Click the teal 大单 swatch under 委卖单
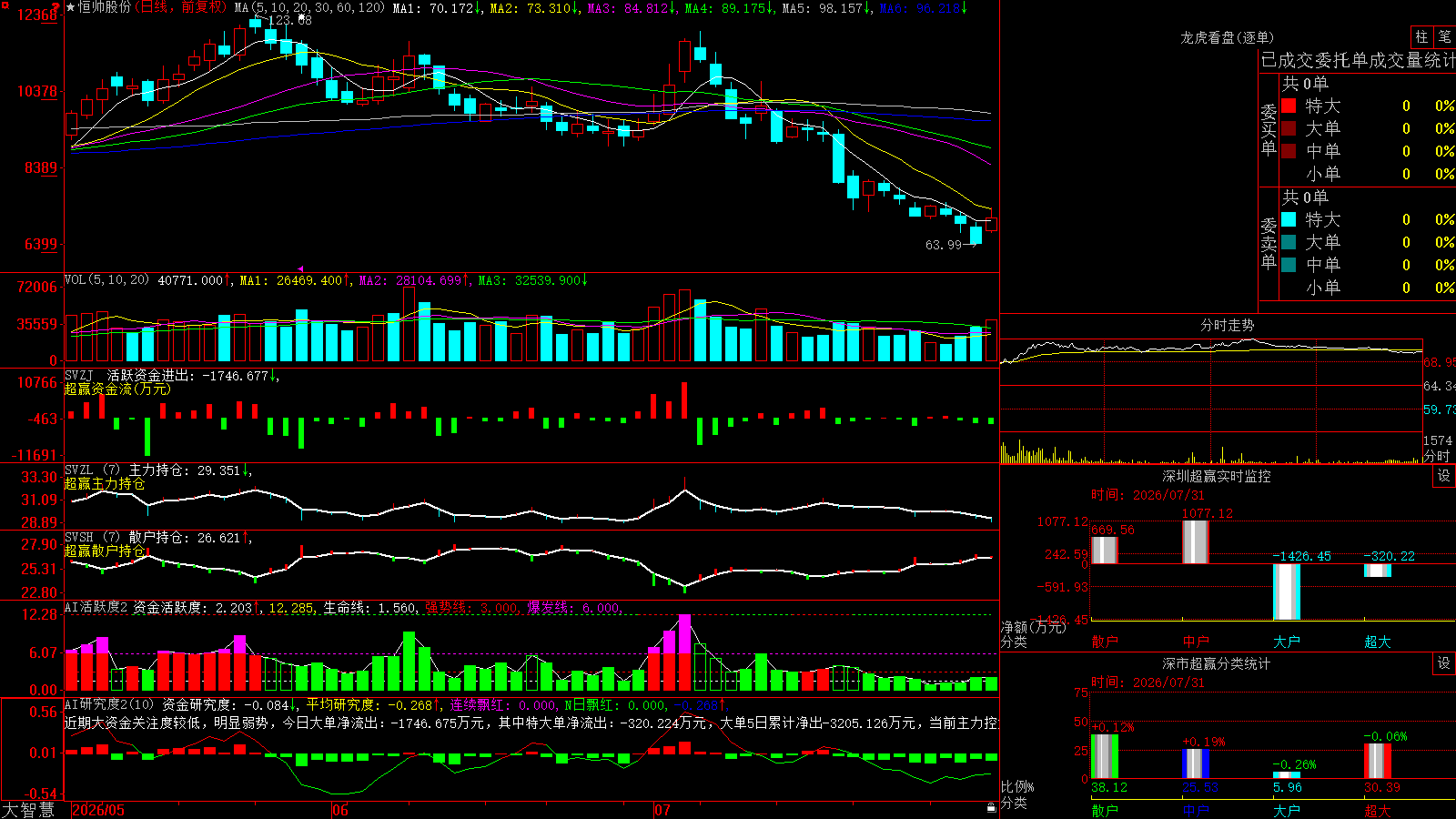1456x819 pixels. [1289, 242]
